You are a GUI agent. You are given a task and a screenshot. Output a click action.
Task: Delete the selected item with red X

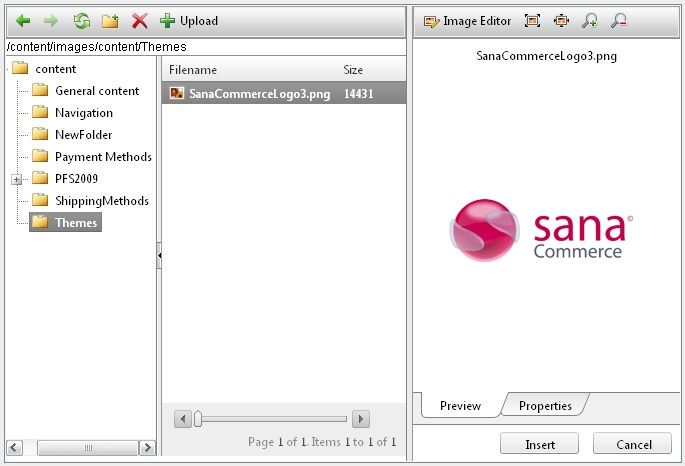[x=139, y=21]
